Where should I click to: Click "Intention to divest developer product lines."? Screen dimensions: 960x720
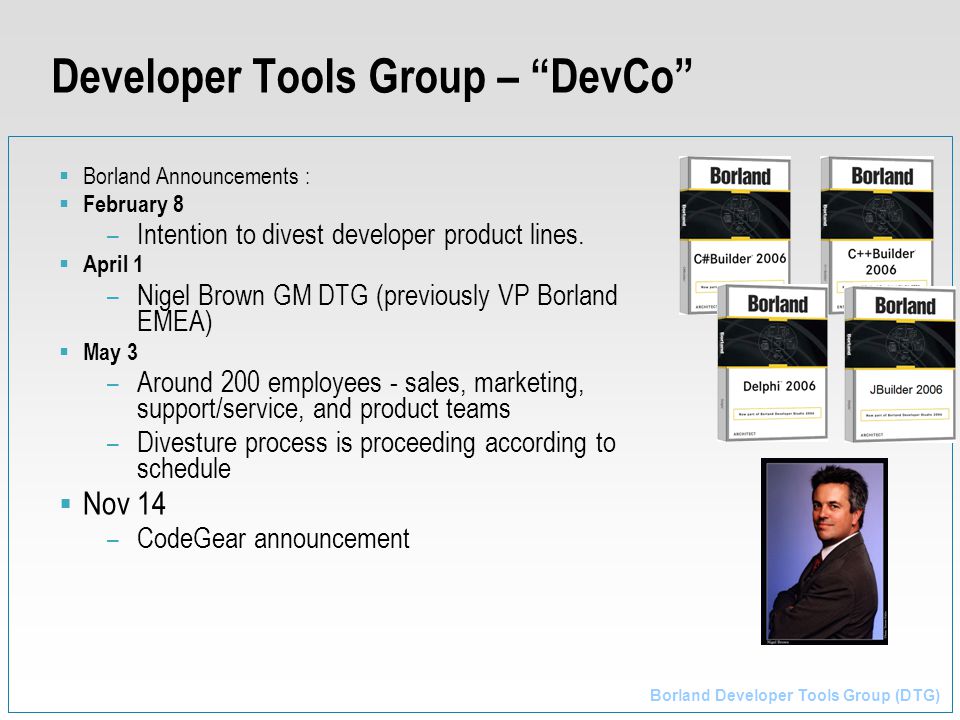tap(360, 234)
